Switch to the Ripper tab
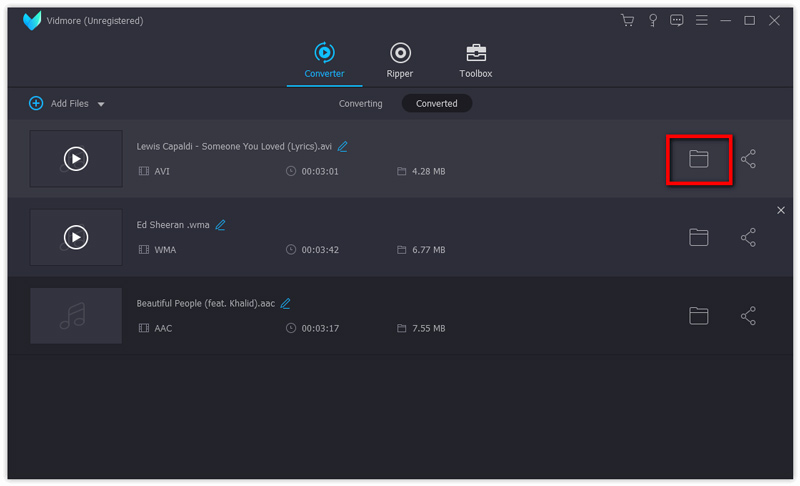The image size is (800, 486). (x=400, y=60)
